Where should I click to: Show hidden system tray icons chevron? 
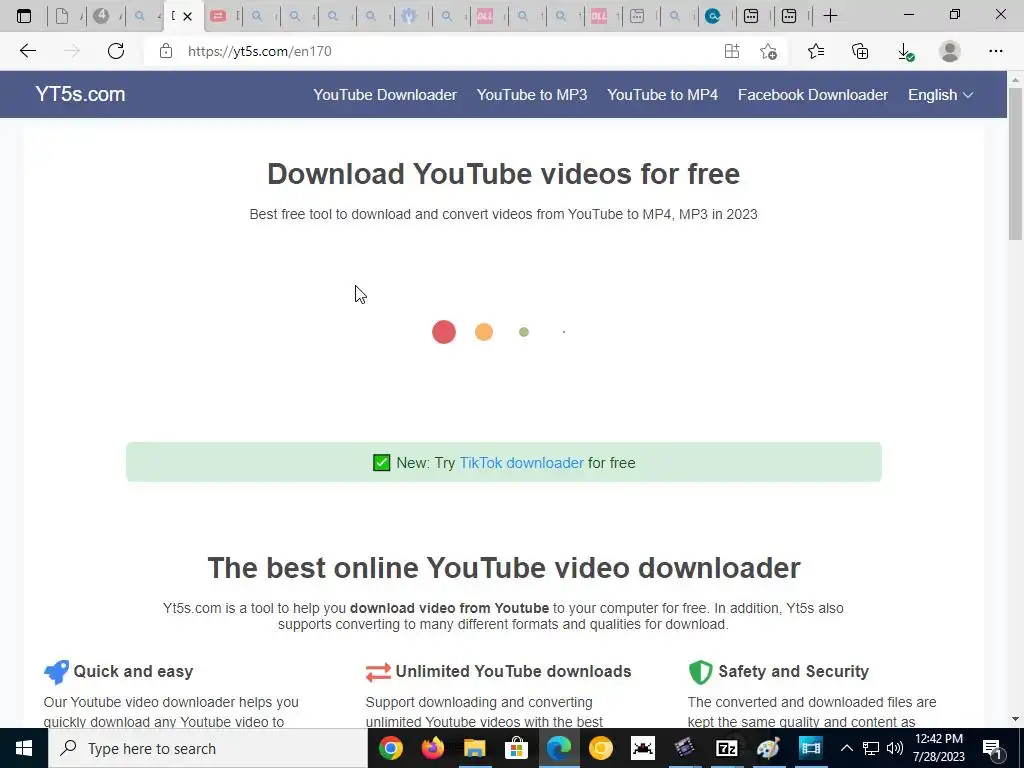point(846,748)
